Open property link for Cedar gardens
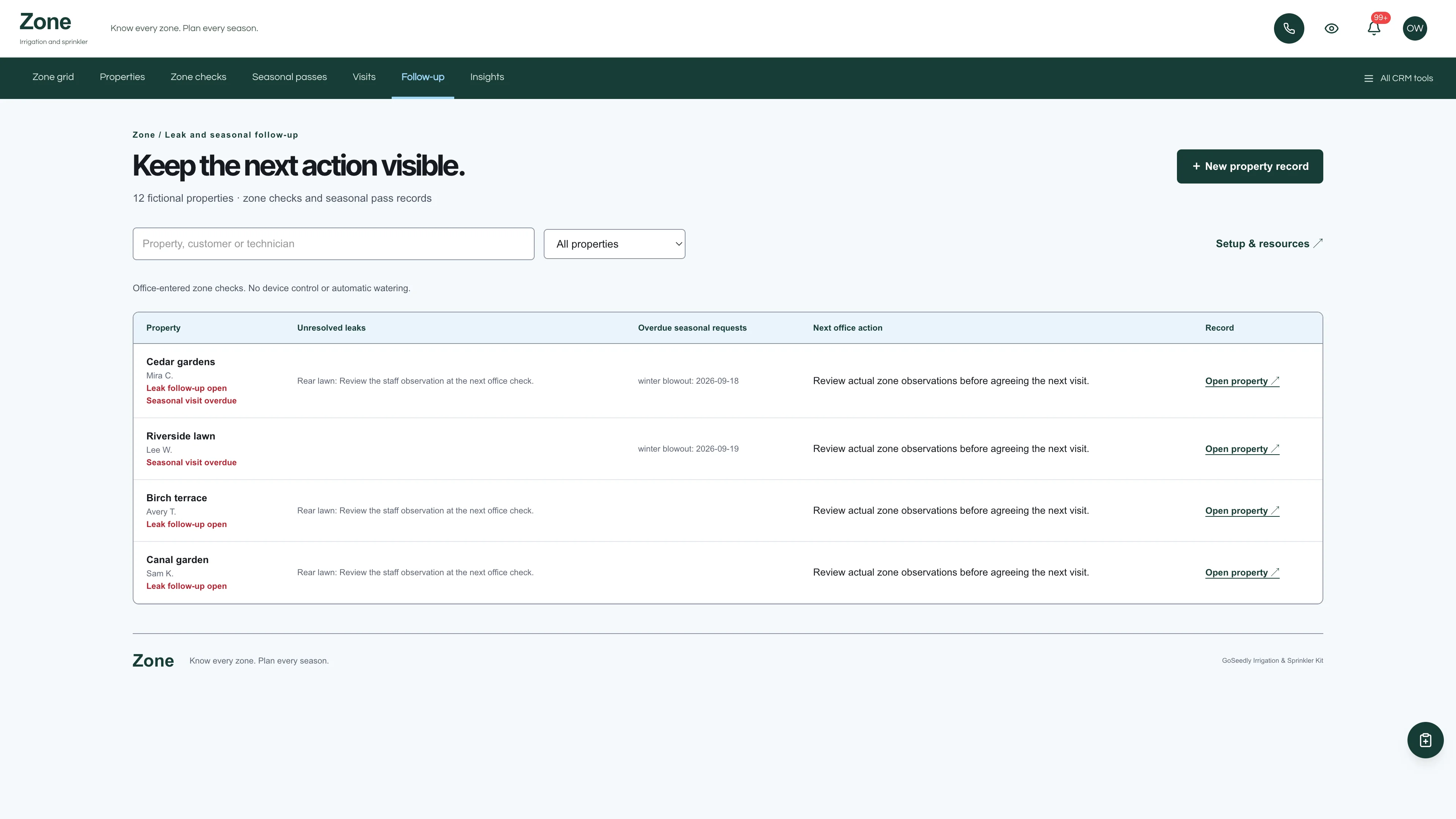This screenshot has height=819, width=1456. (1242, 381)
